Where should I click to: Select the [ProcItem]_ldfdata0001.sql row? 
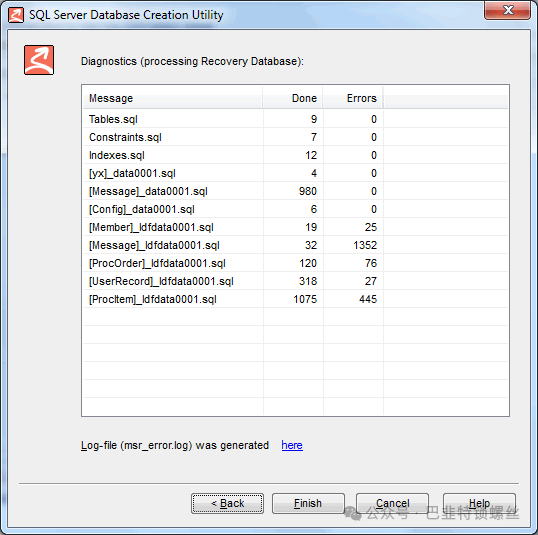point(295,299)
